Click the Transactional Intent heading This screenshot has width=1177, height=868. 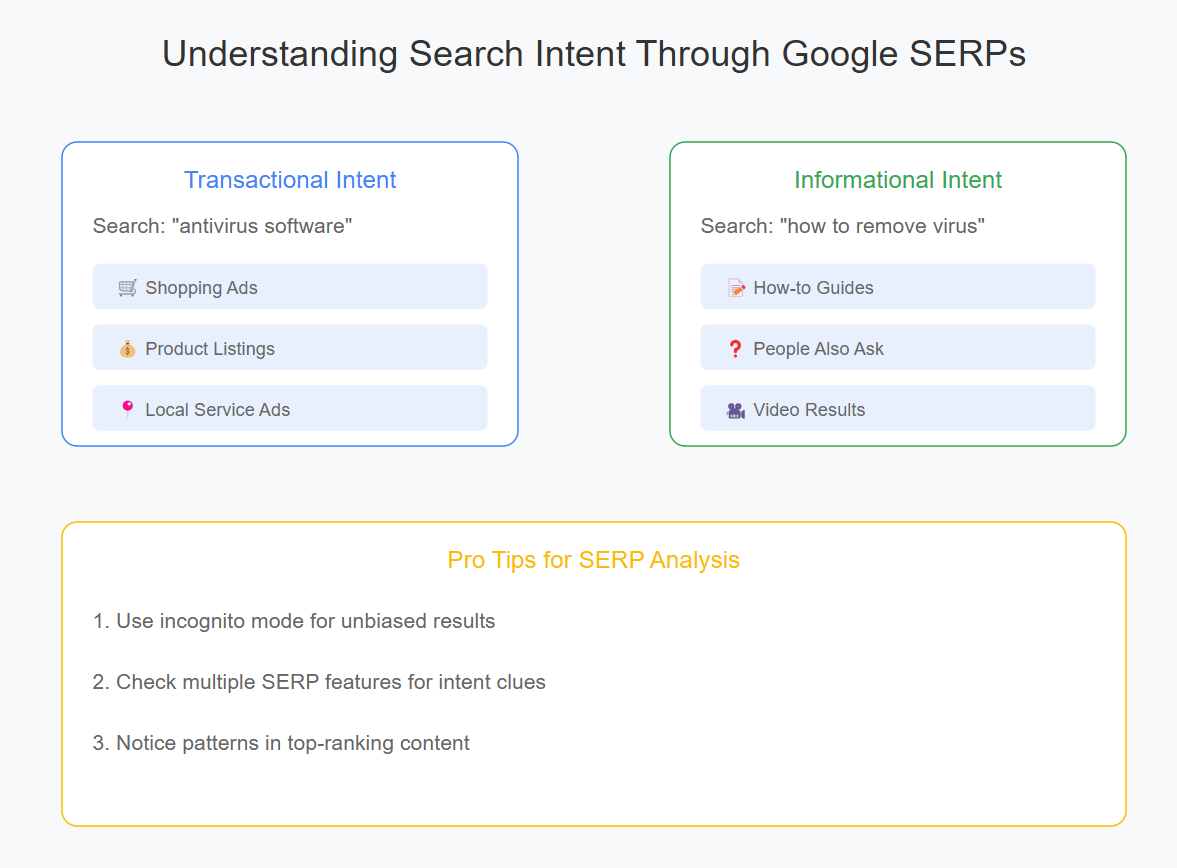point(290,180)
